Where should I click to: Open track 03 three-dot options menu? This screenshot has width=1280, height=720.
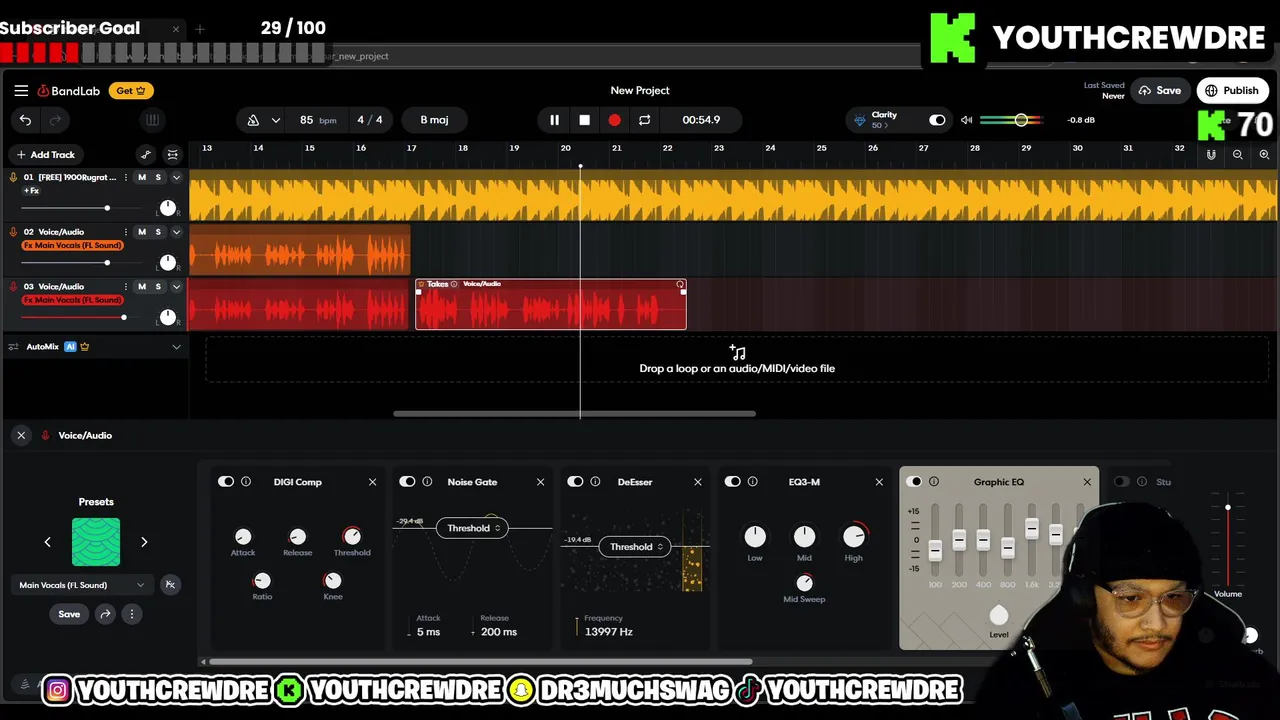[x=126, y=287]
